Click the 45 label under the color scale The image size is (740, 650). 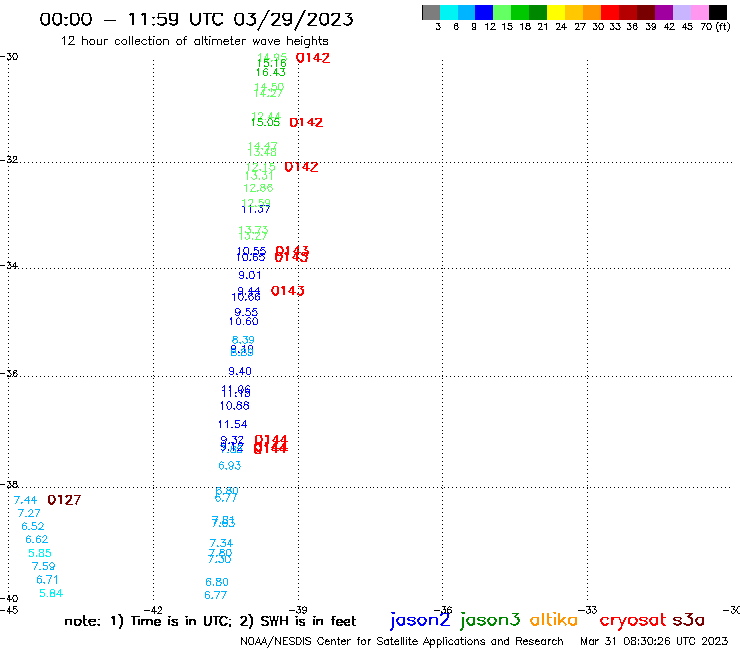pyautogui.click(x=687, y=27)
